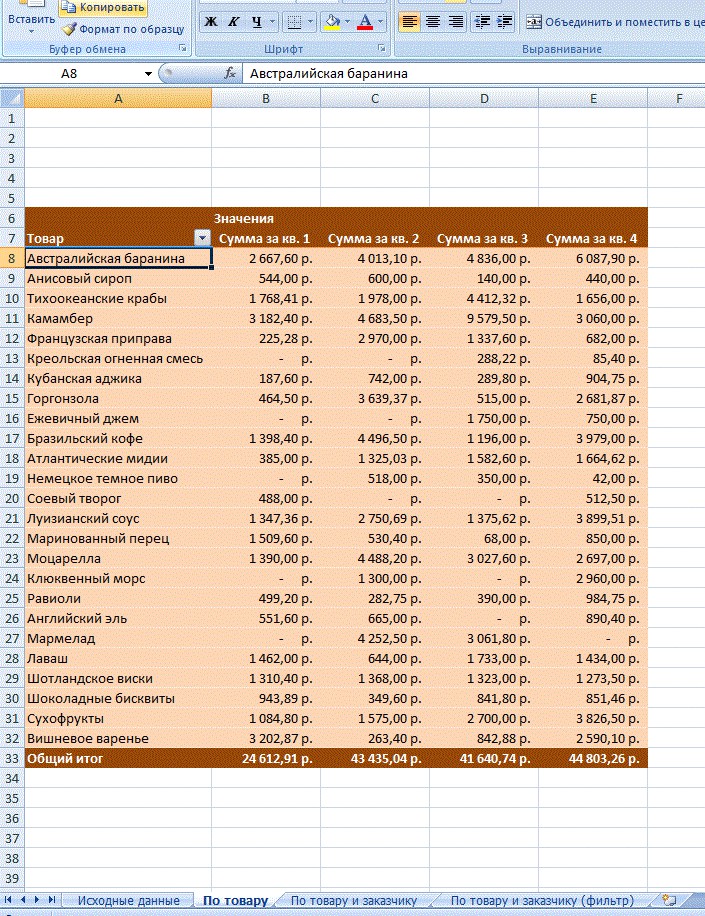The image size is (705, 916).
Task: Go to last sheet navigation arrow
Action: coord(51,900)
